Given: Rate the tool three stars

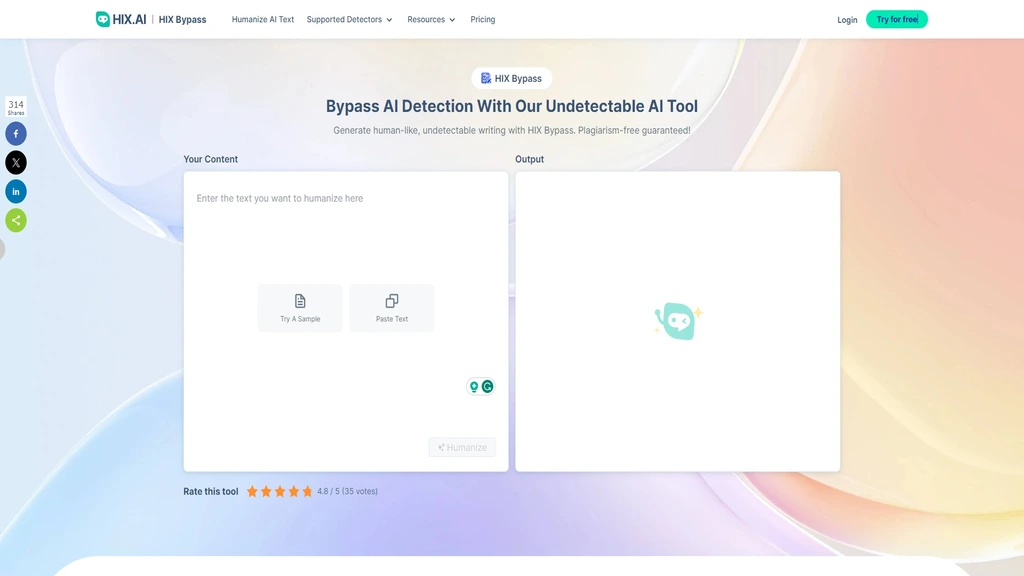Looking at the screenshot, I should tap(280, 492).
